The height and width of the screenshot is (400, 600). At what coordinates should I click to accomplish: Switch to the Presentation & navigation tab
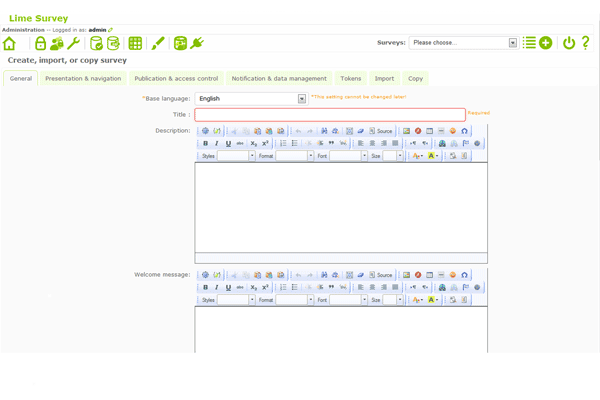point(82,78)
